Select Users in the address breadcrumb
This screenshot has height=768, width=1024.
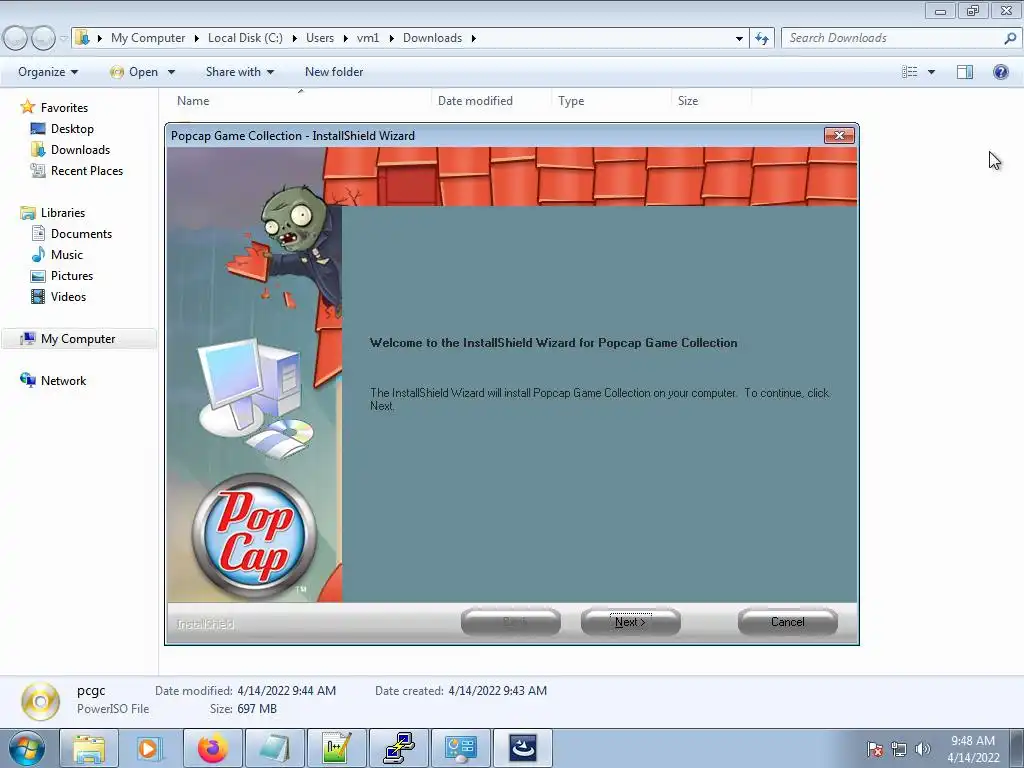pos(320,38)
